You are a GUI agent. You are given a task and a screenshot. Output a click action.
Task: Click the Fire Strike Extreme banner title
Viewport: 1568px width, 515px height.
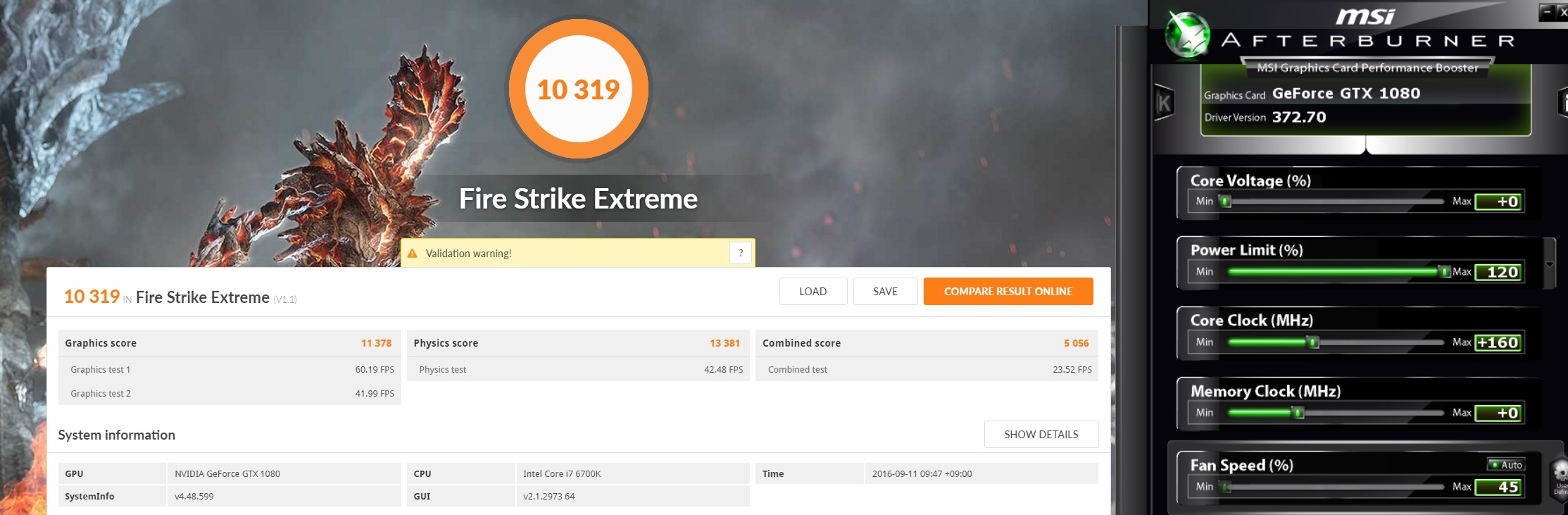[578, 199]
